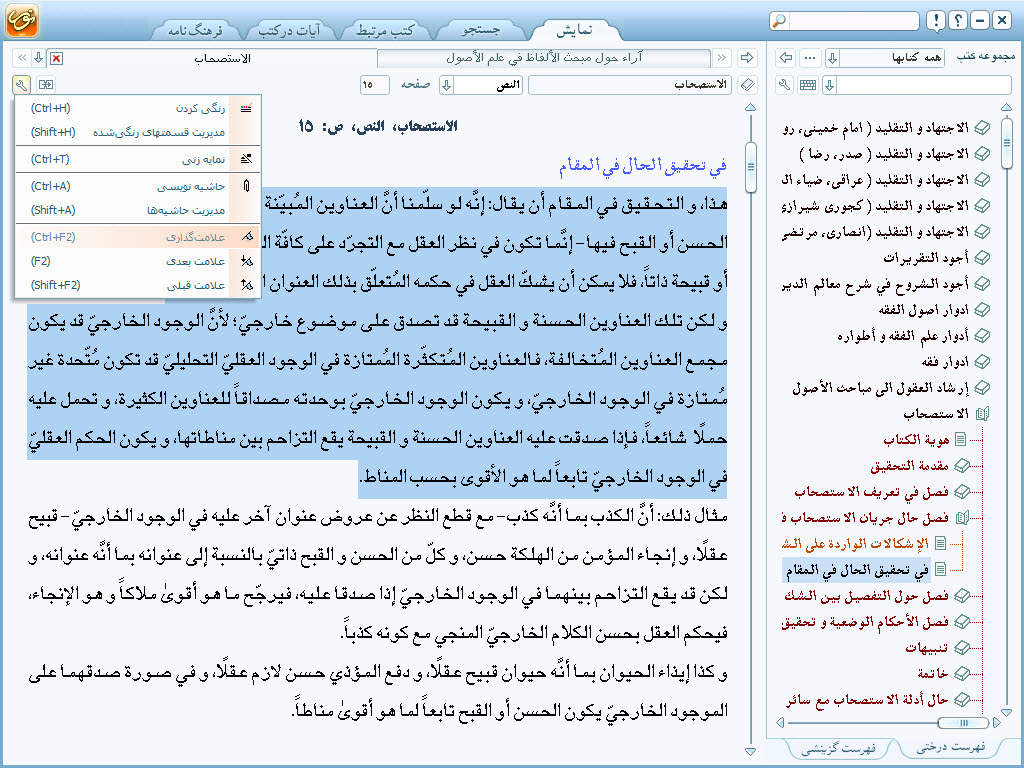Viewport: 1024px width, 768px height.
Task: Click the book list vertical scrollbar thumb
Action: [x=1006, y=143]
